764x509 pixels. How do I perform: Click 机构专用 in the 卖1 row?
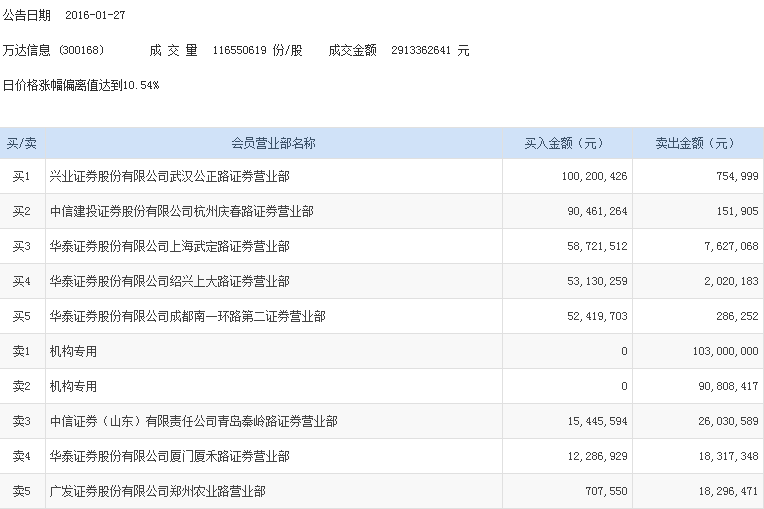tap(73, 352)
